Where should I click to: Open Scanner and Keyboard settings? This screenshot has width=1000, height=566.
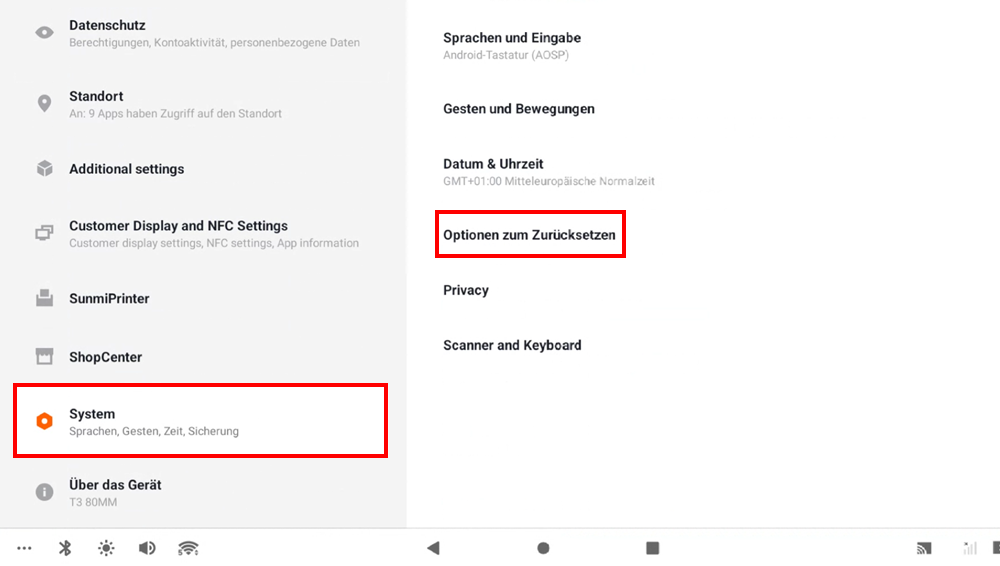tap(512, 345)
